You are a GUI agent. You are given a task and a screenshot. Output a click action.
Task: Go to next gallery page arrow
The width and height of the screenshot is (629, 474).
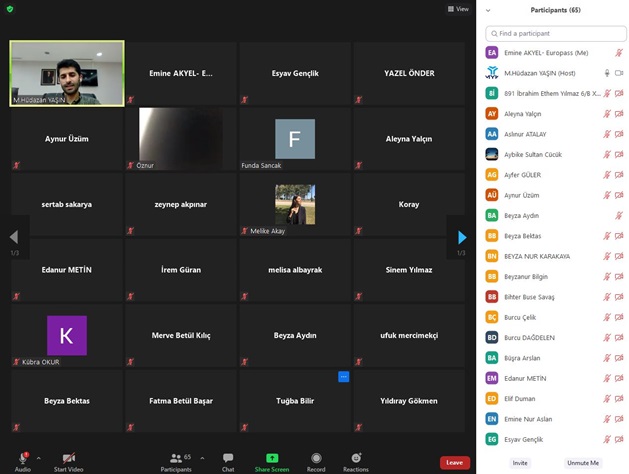pyautogui.click(x=462, y=237)
